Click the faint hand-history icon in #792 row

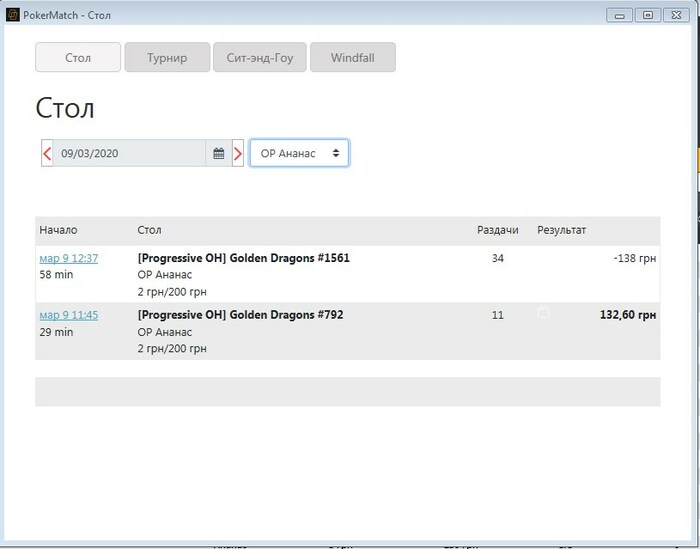pyautogui.click(x=543, y=312)
